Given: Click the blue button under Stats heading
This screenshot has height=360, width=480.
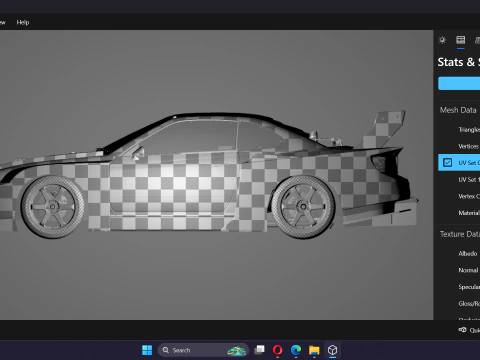Looking at the screenshot, I should (x=459, y=83).
